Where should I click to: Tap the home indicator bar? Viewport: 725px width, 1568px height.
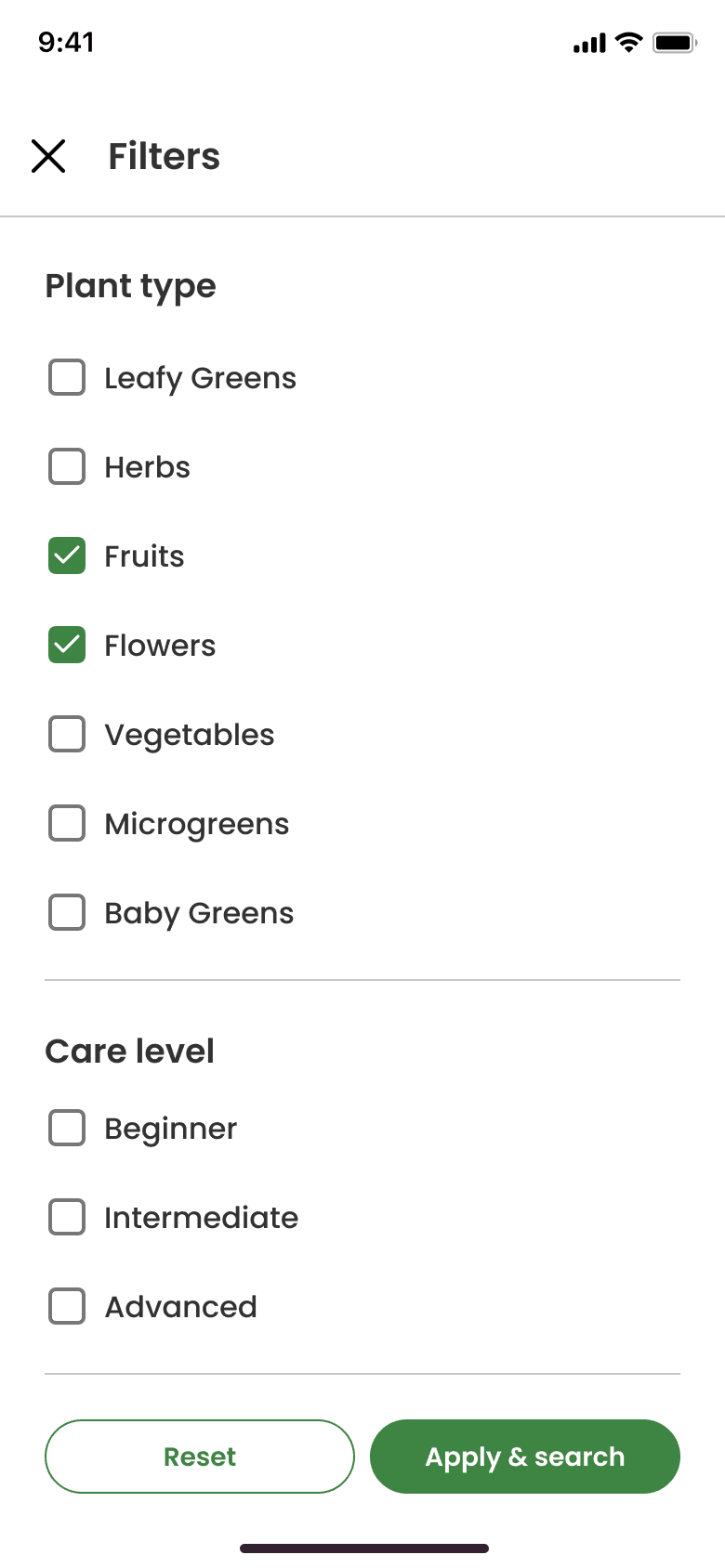click(x=363, y=1548)
